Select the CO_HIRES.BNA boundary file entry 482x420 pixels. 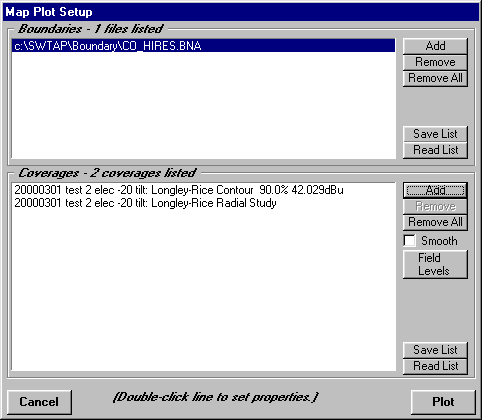203,46
